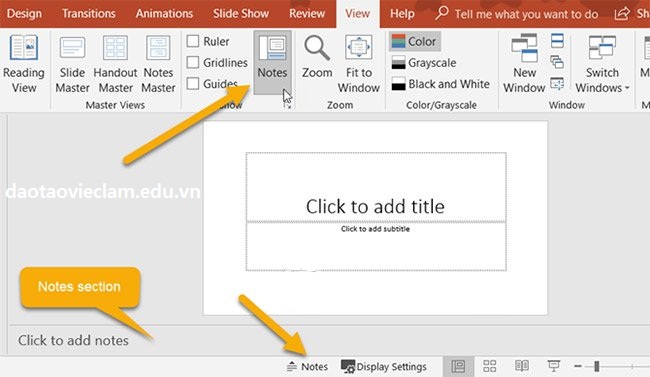Select Black and White view mode
Image resolution: width=650 pixels, height=377 pixels.
(441, 84)
